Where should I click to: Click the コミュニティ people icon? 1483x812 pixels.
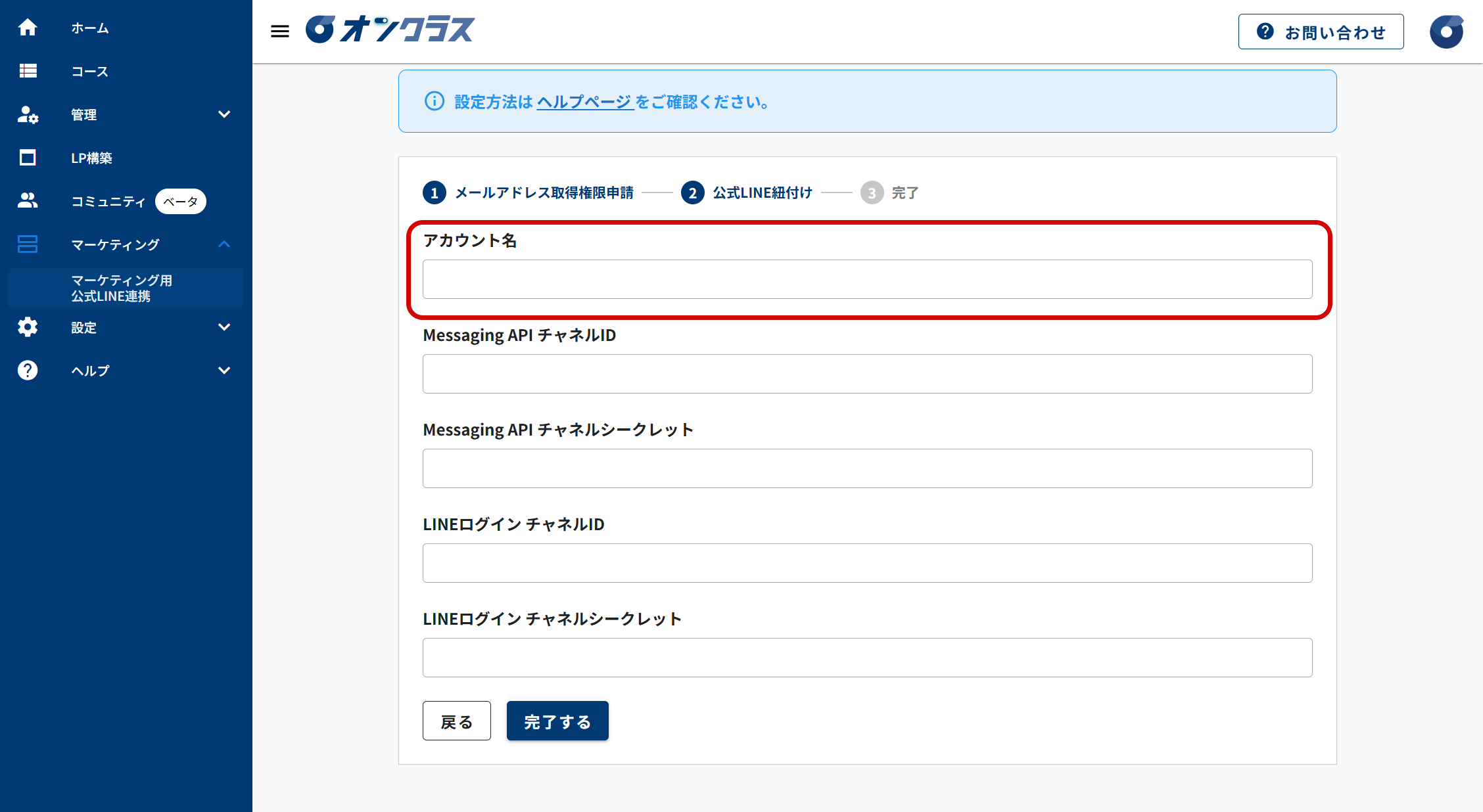click(28, 201)
